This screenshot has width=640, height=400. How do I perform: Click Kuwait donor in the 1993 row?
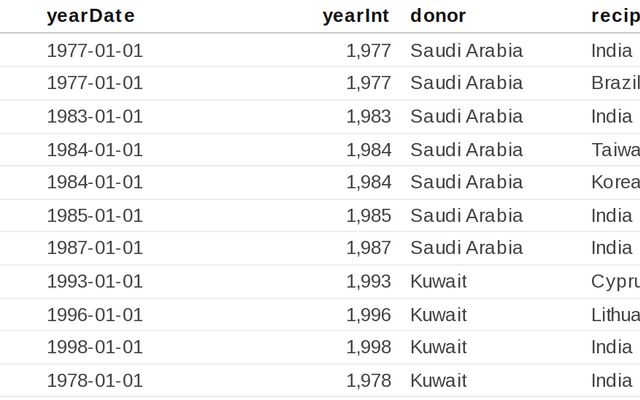tap(438, 281)
